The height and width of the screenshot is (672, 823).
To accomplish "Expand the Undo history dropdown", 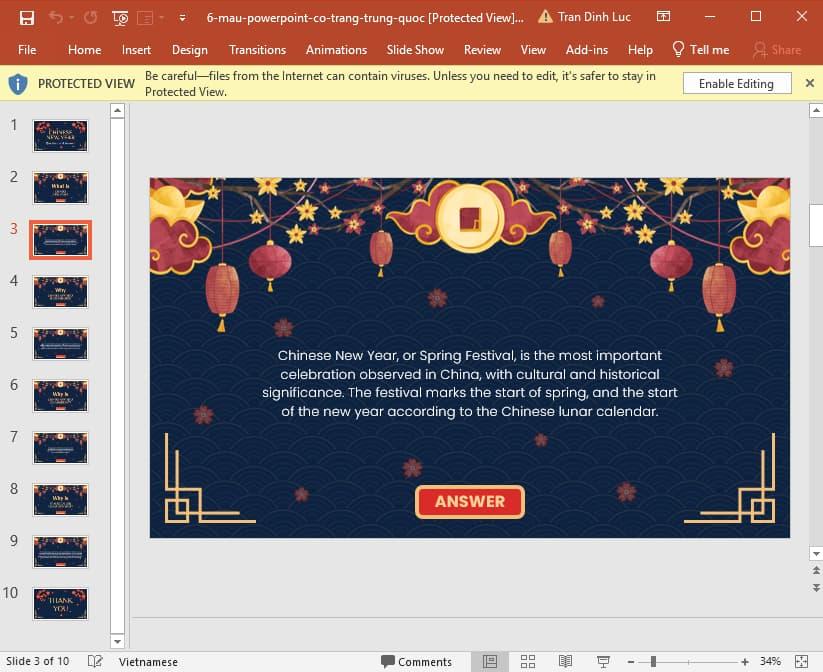I will click(70, 17).
